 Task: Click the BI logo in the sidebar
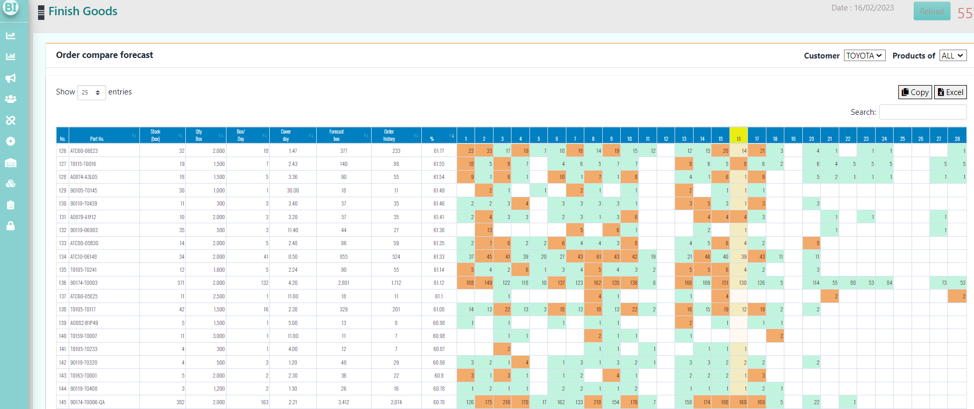(x=10, y=7)
